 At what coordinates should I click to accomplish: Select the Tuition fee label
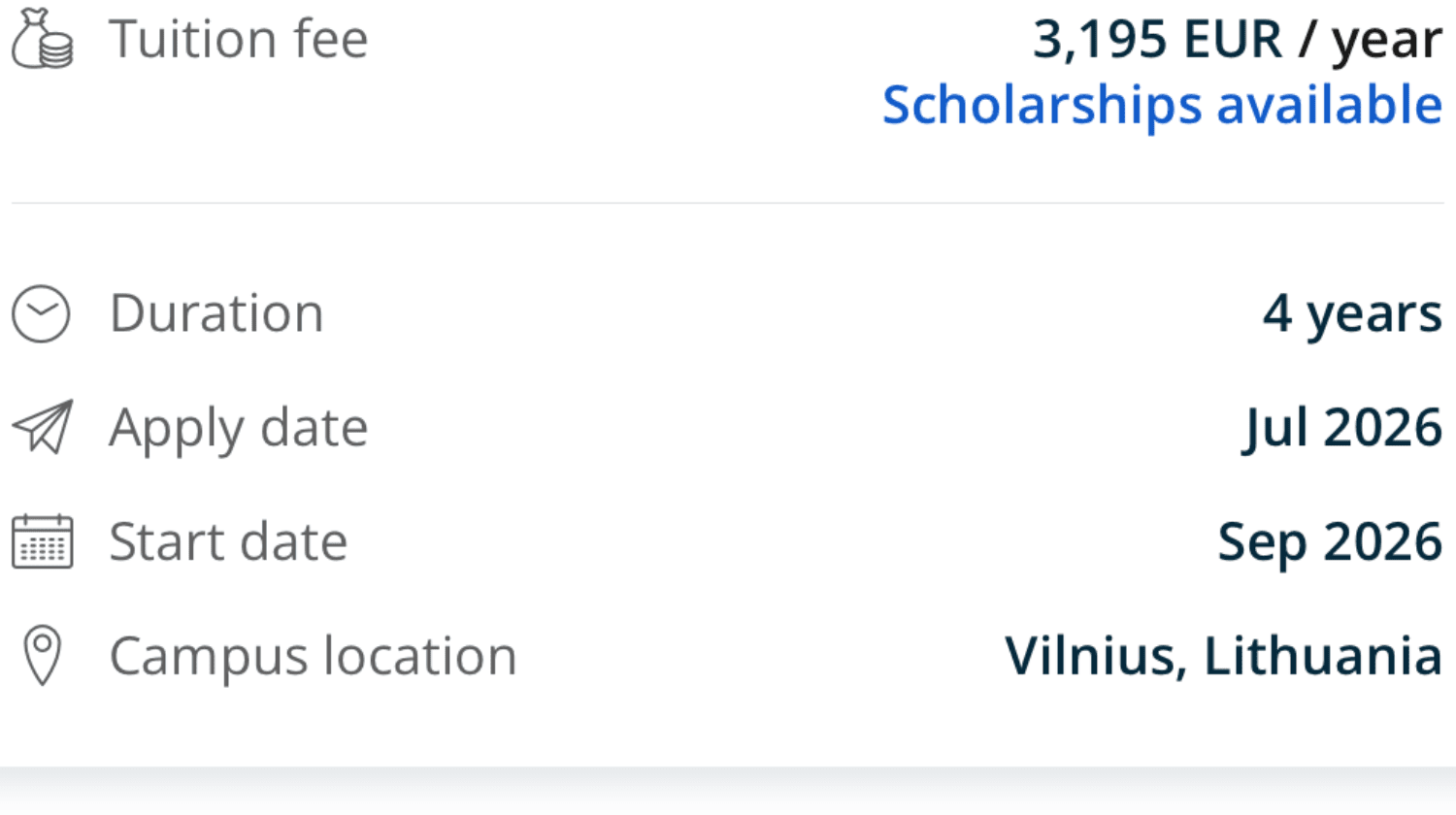239,40
